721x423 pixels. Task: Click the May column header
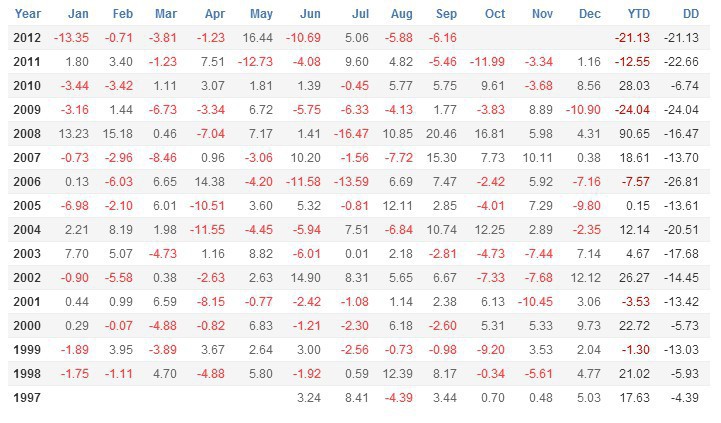pyautogui.click(x=261, y=14)
